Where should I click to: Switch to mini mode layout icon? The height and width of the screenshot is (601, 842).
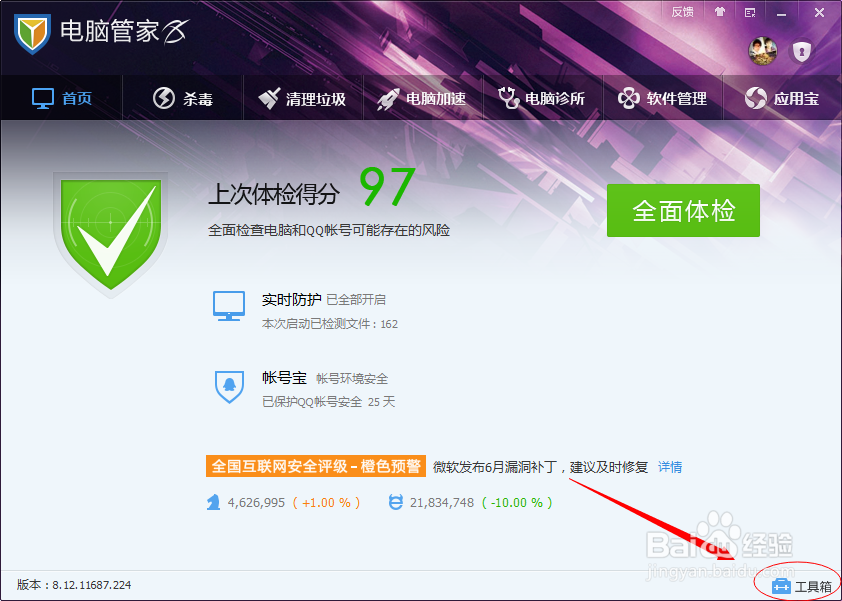click(748, 12)
